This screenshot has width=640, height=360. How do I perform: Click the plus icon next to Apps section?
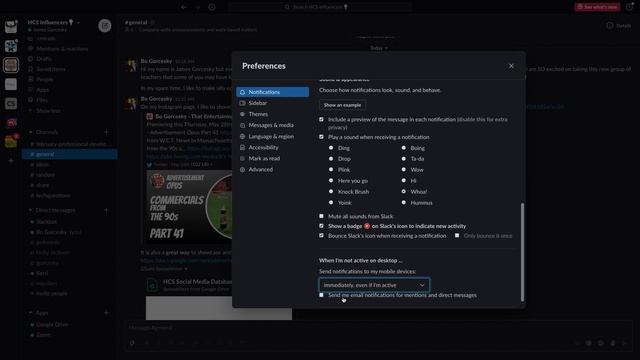click(106, 313)
